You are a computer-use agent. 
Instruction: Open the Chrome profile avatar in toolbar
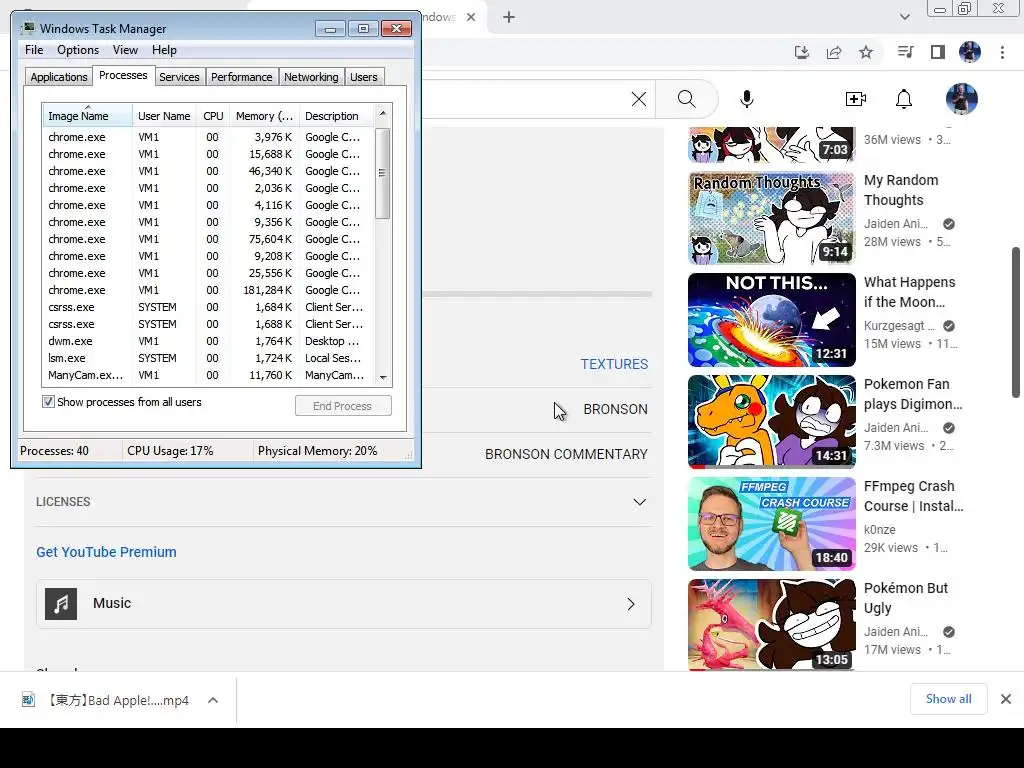970,52
